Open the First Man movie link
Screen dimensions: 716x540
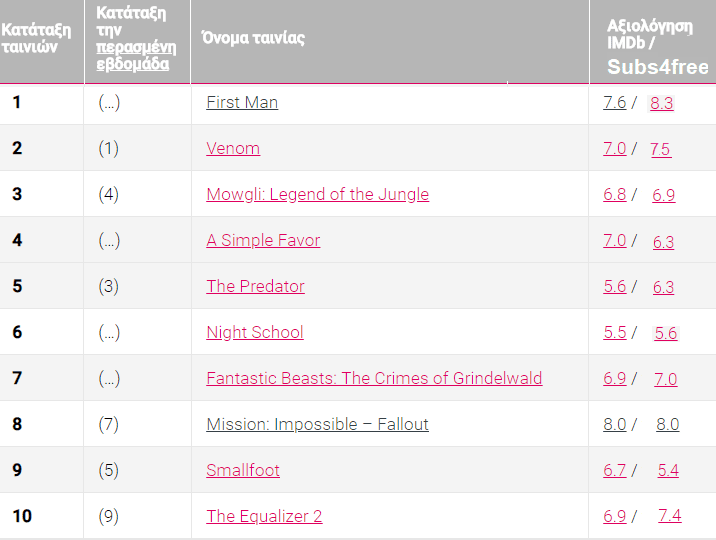pos(242,102)
